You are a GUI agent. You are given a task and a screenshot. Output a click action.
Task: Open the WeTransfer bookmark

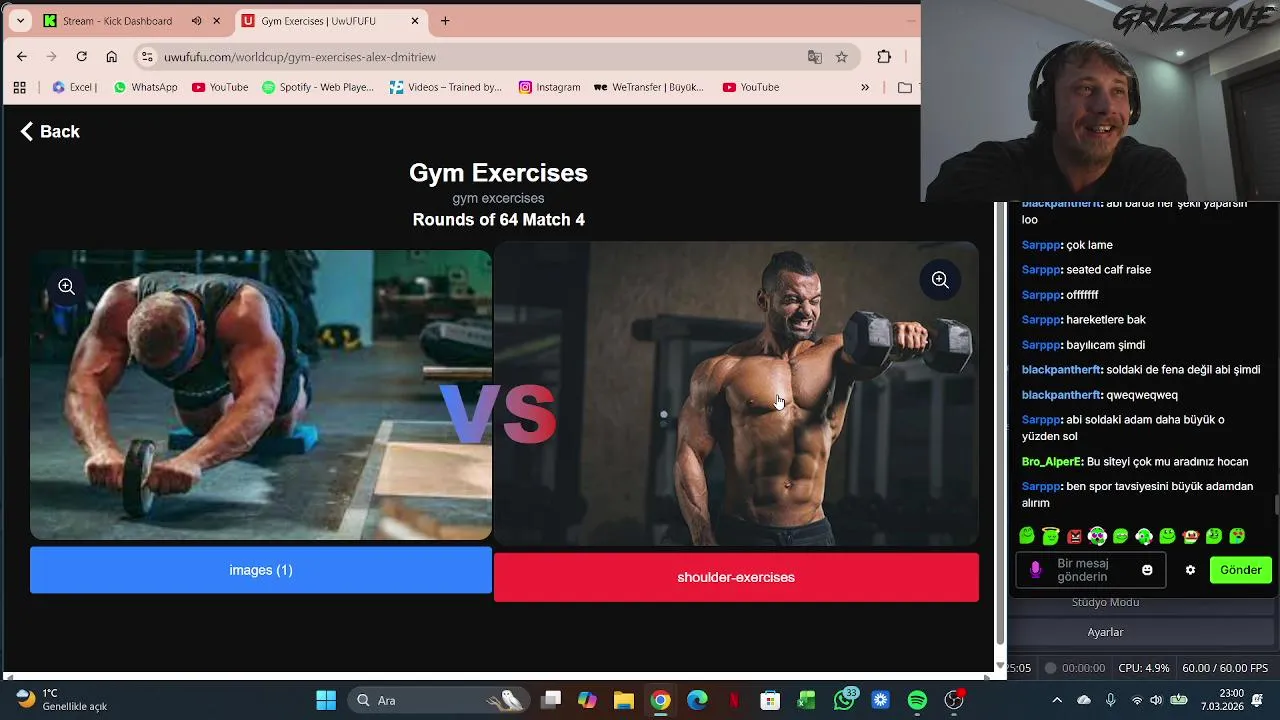coord(650,87)
